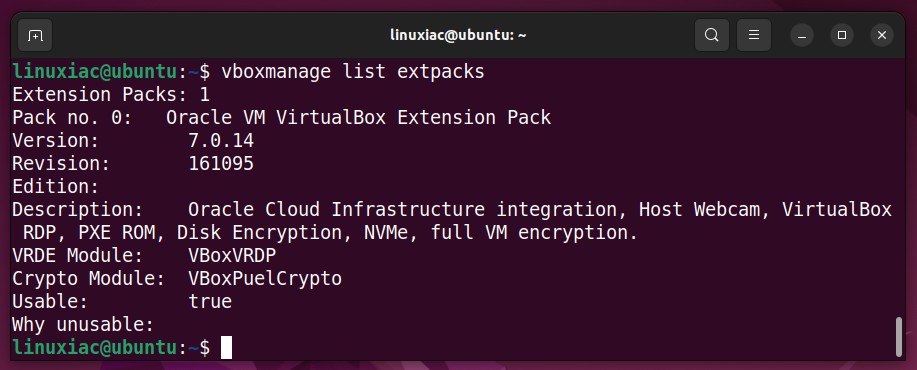Click the 'Edition:' label line

point(56,187)
